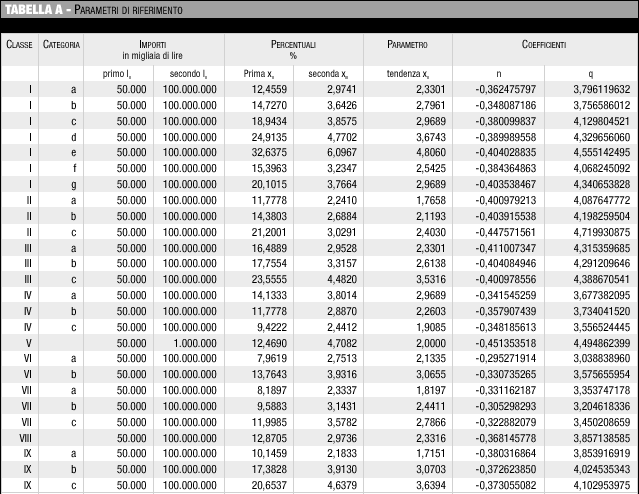Image resolution: width=639 pixels, height=494 pixels.
Task: Click the title 'TABELLA A - Parametri di riferimento'
Action: coord(94,9)
